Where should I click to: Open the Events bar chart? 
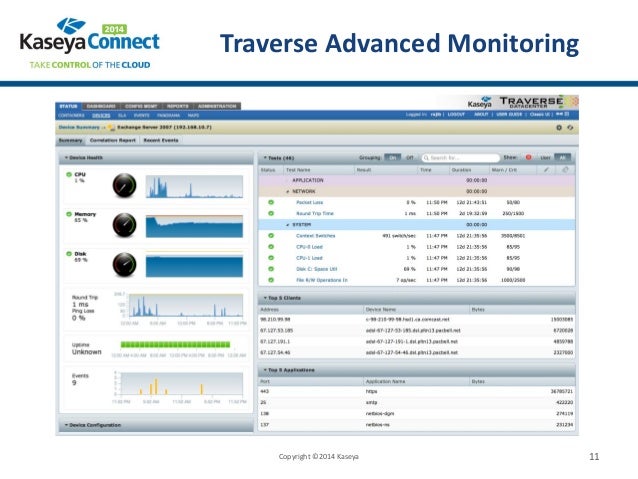(x=181, y=383)
